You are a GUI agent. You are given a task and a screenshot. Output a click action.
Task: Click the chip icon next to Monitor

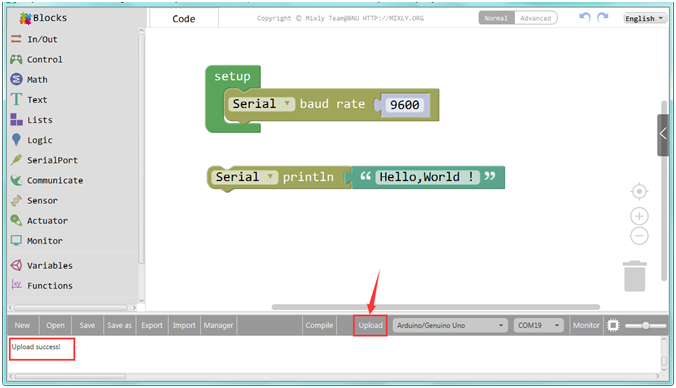coord(613,325)
